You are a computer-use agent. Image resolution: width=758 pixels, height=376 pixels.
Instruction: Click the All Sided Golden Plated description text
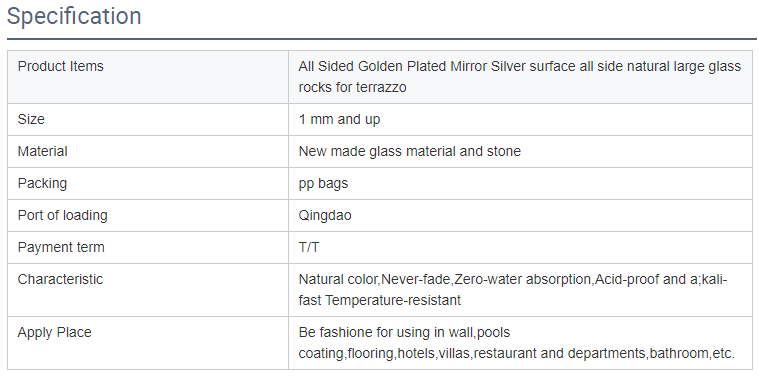pos(520,77)
